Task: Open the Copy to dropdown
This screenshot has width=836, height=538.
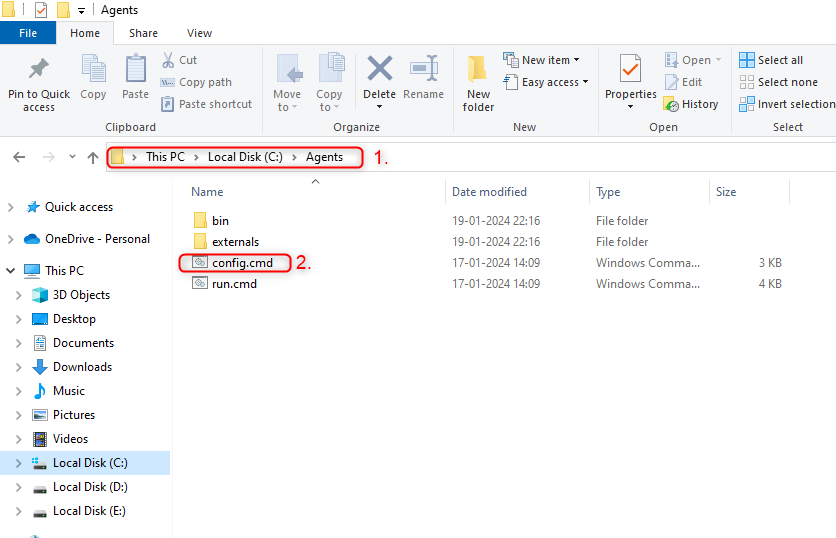Action: coord(329,100)
